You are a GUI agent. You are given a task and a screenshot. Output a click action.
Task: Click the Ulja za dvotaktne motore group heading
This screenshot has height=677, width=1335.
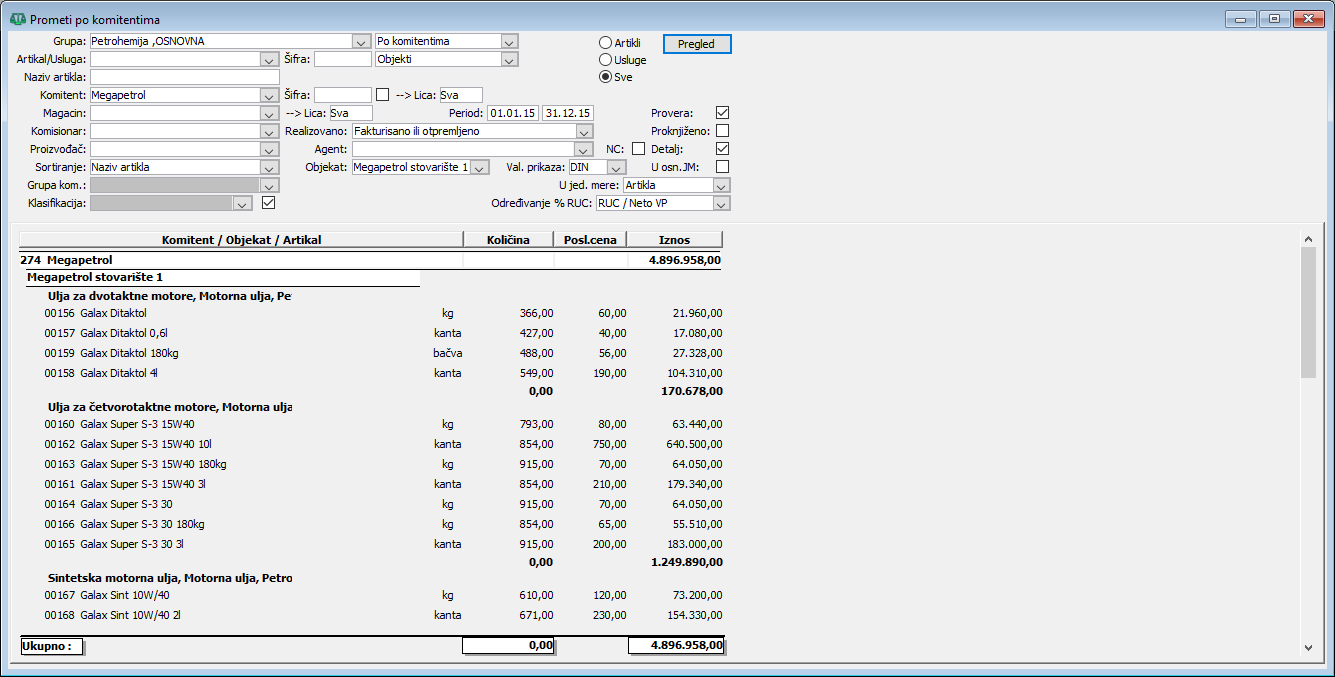(170, 296)
